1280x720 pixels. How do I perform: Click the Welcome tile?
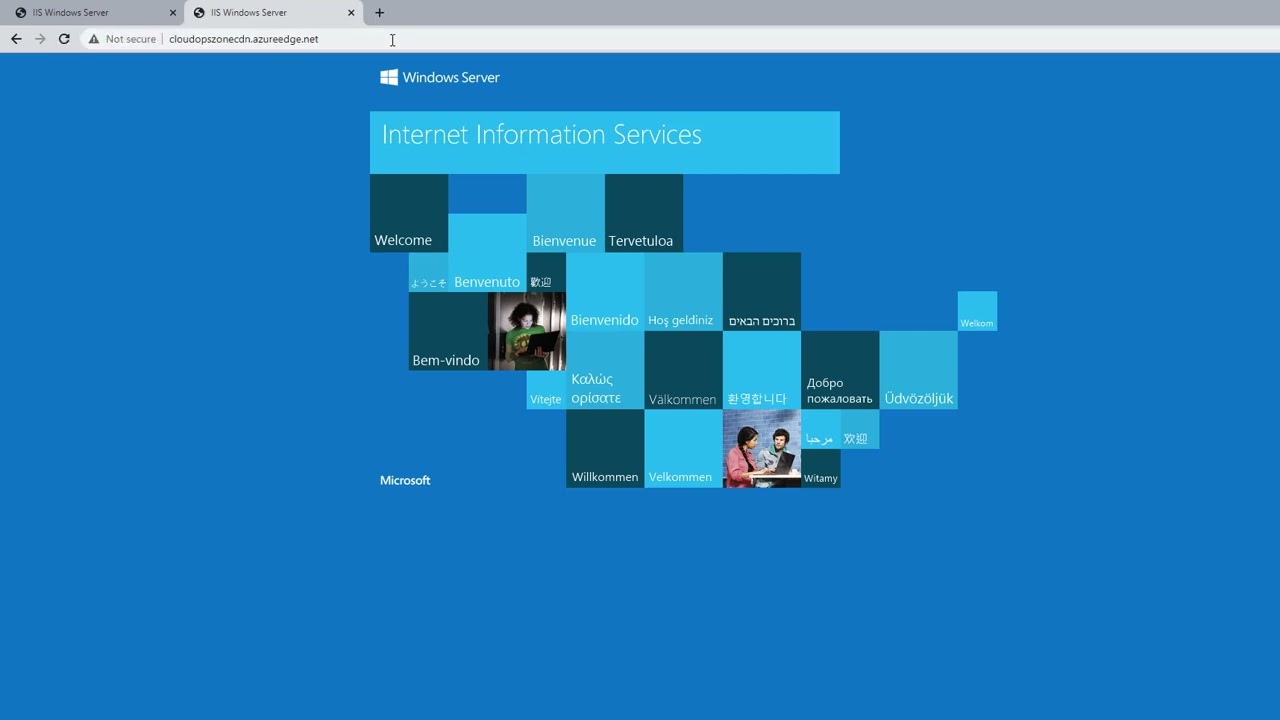[409, 213]
